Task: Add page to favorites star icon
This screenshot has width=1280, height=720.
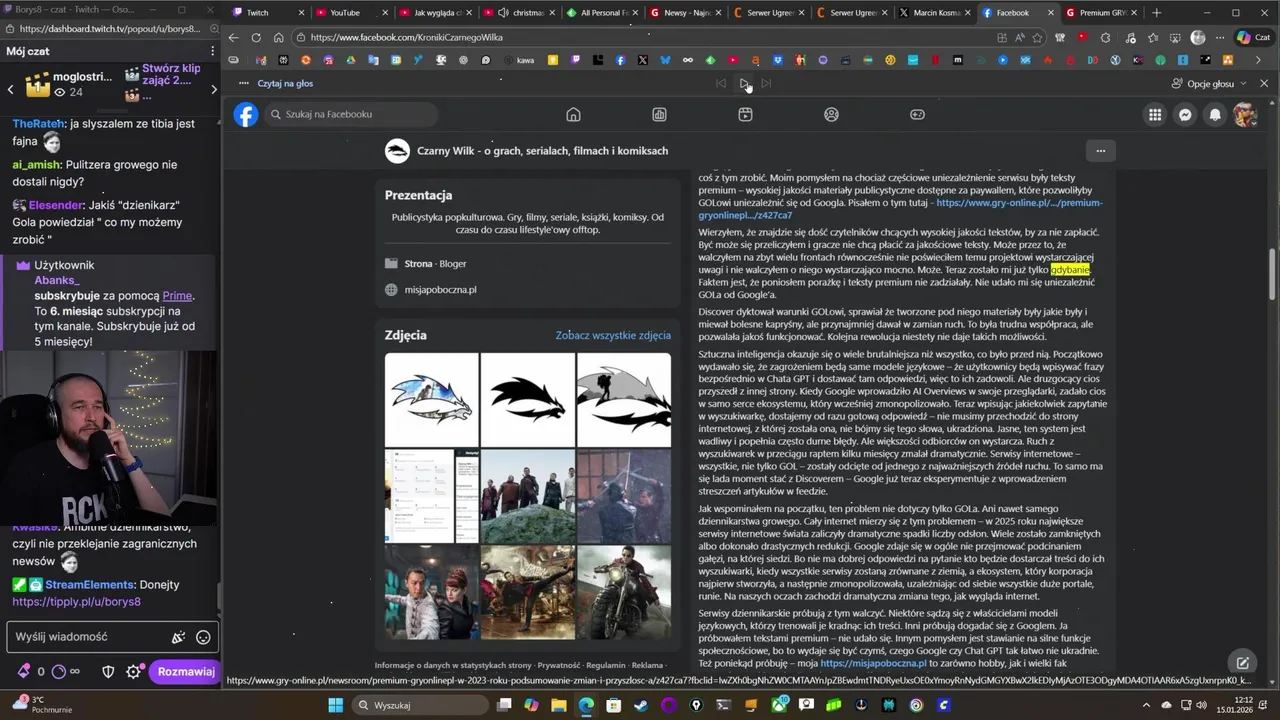Action: point(1037,37)
